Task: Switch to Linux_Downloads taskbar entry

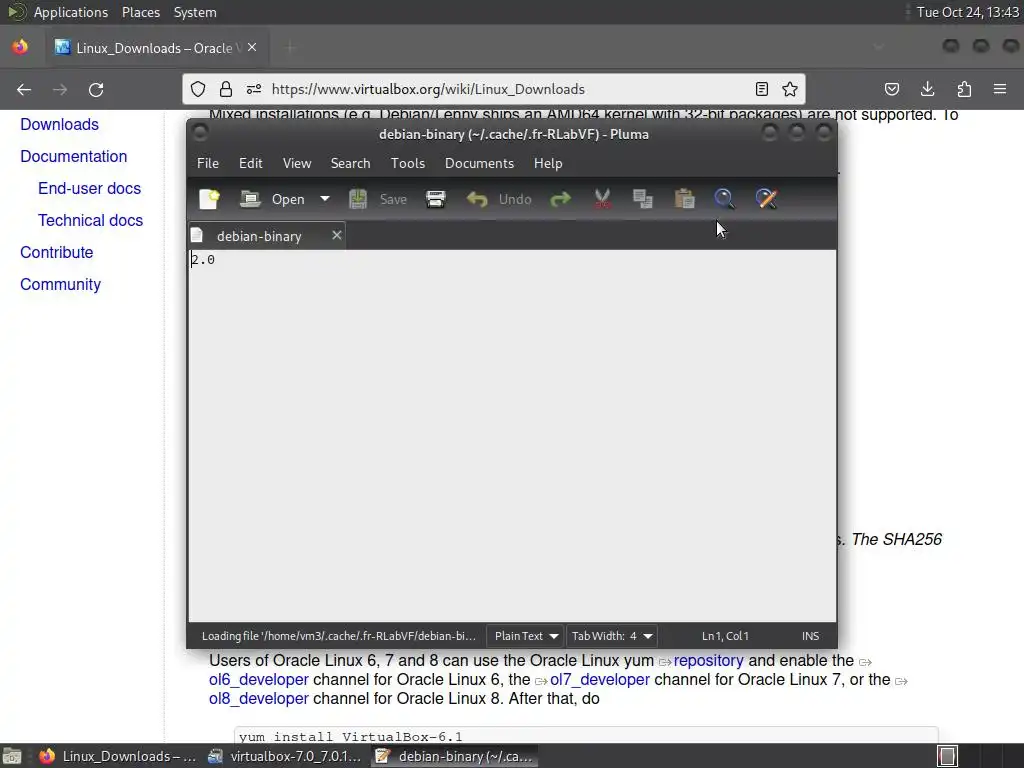Action: click(x=118, y=756)
